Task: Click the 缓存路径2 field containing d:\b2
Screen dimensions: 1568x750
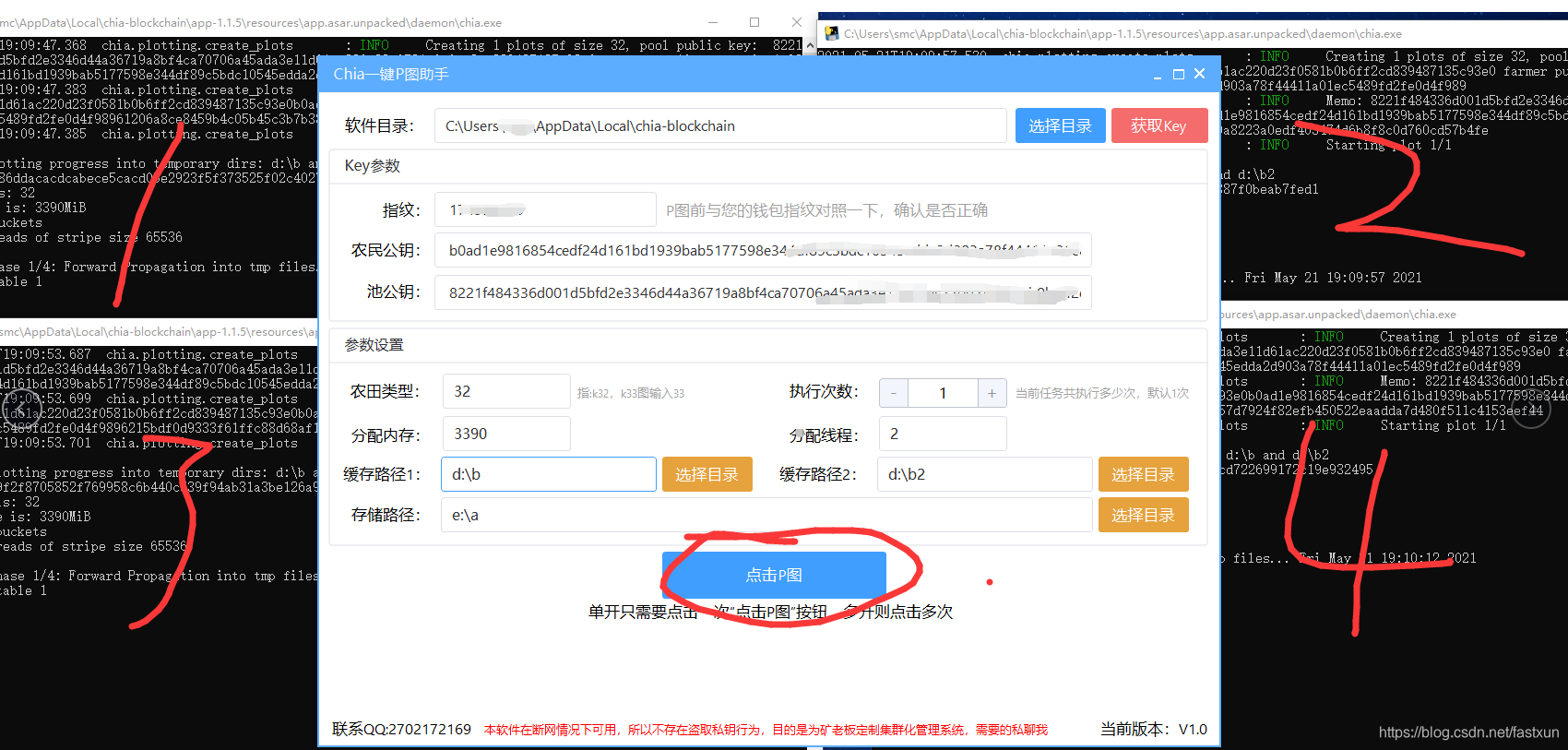Action: pyautogui.click(x=985, y=474)
